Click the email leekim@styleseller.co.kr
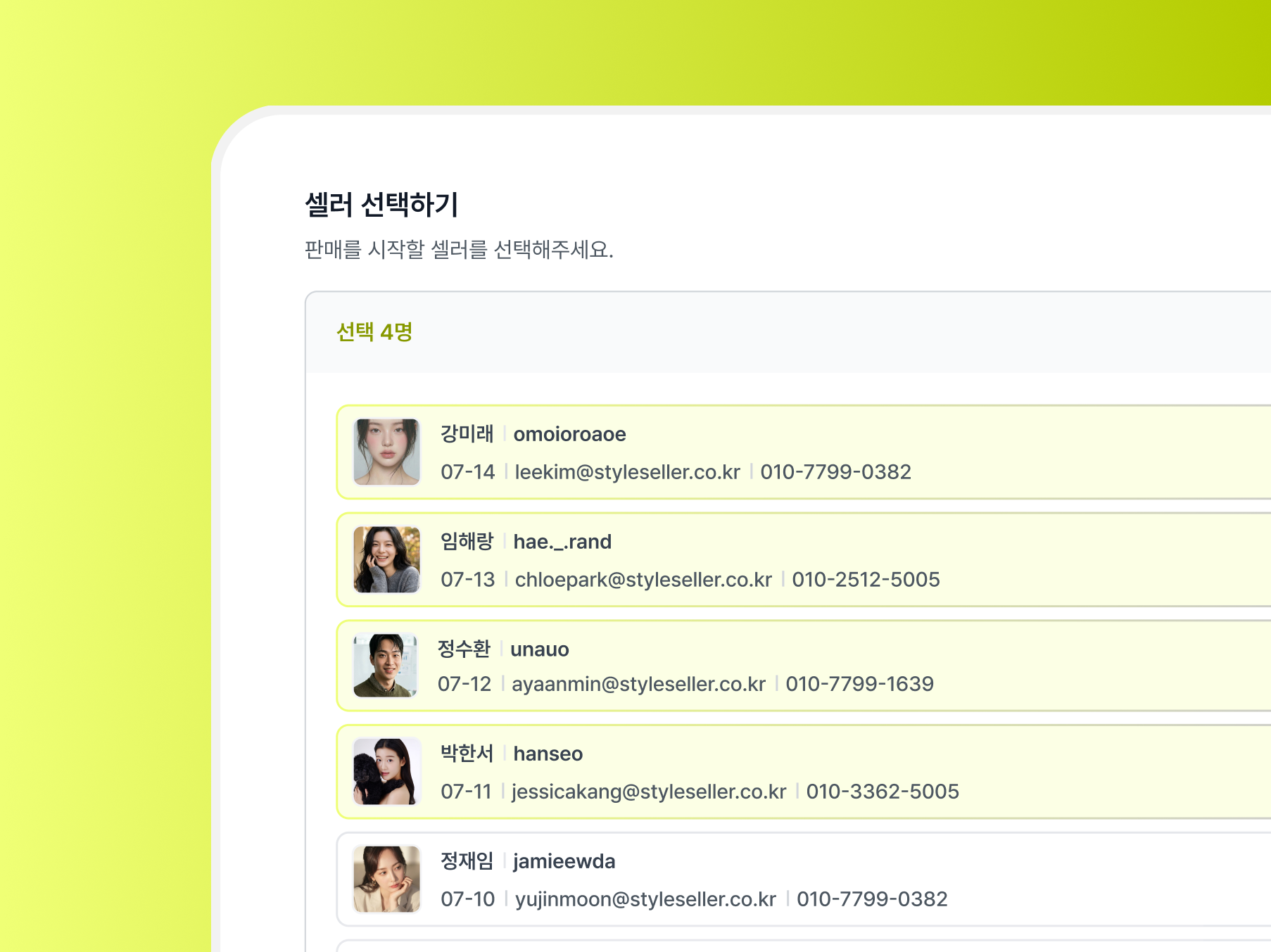This screenshot has height=952, width=1271. [627, 471]
